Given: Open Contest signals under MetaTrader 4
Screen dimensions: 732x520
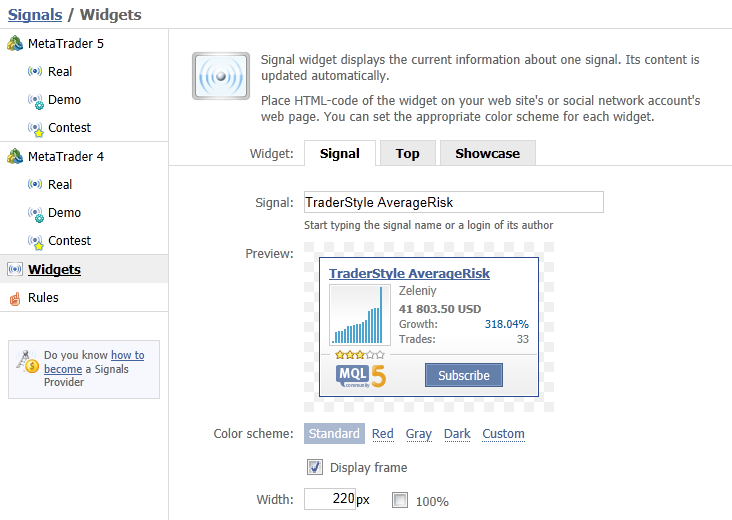Looking at the screenshot, I should coord(70,240).
